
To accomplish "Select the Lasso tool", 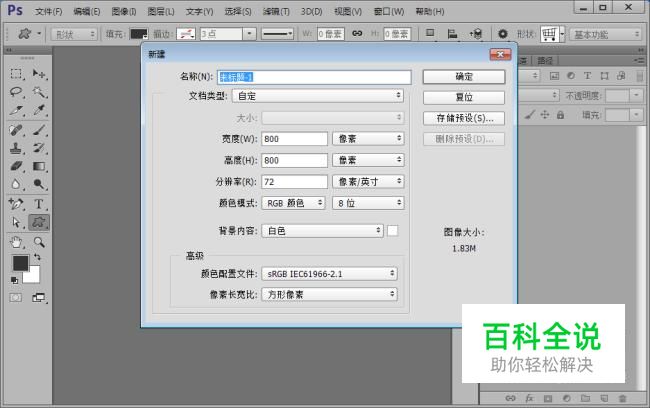I will (16, 92).
